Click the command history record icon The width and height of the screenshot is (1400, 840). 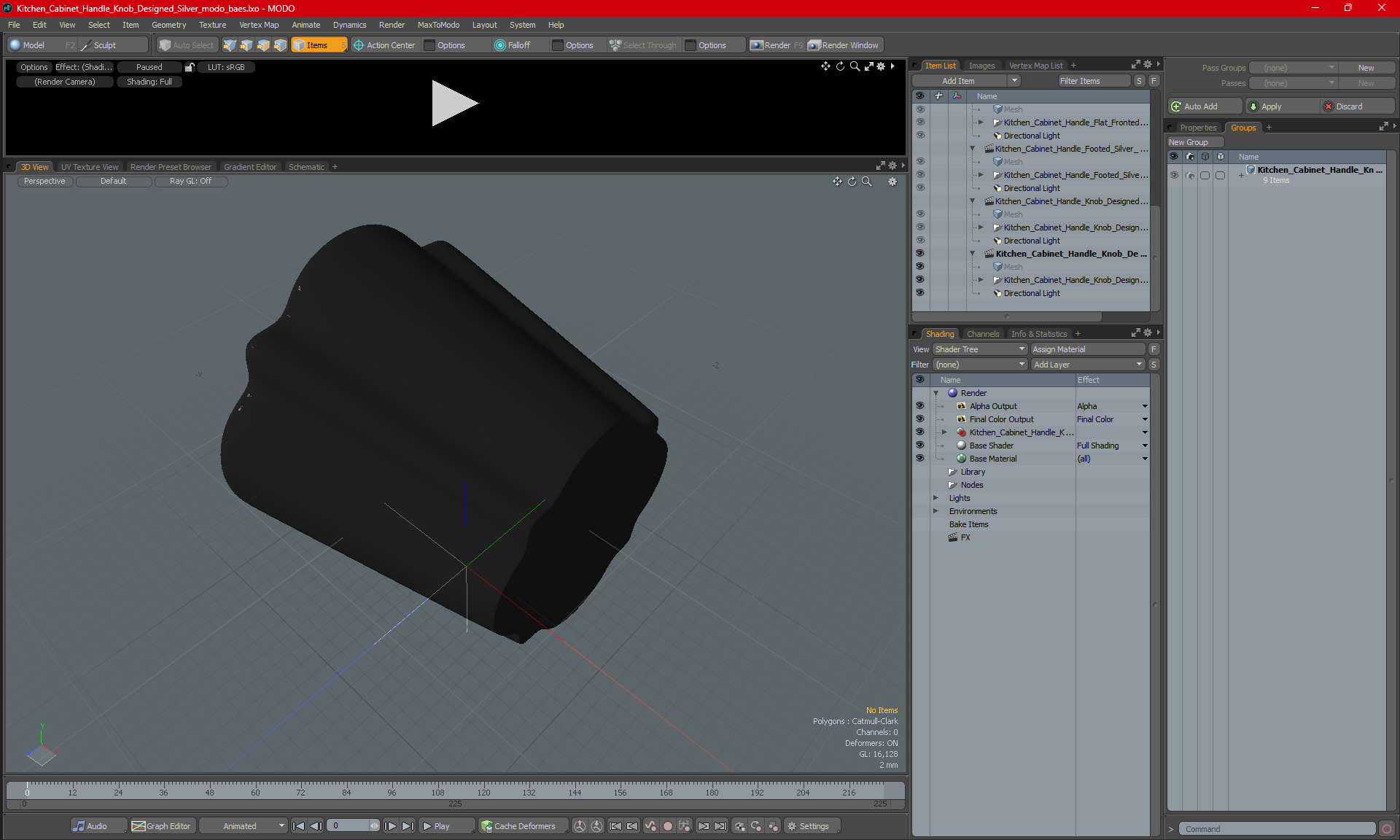click(x=1387, y=829)
